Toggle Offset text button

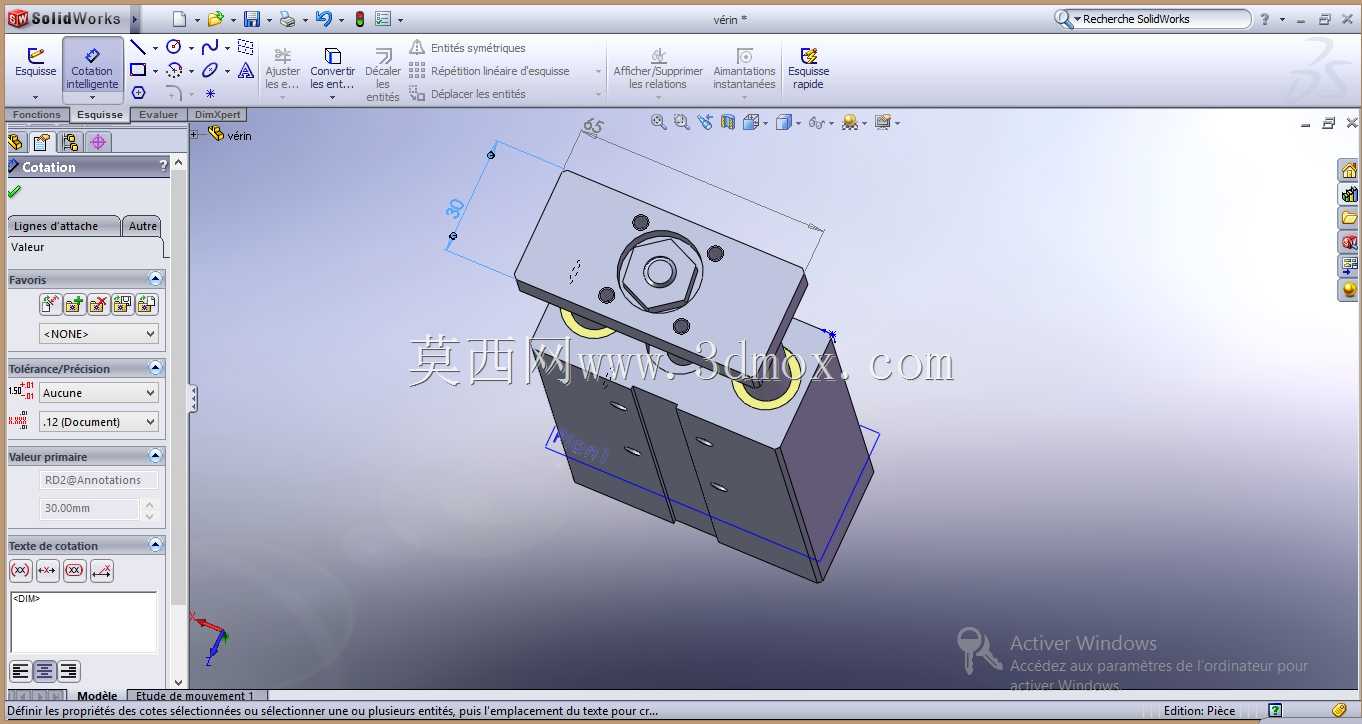tap(101, 571)
